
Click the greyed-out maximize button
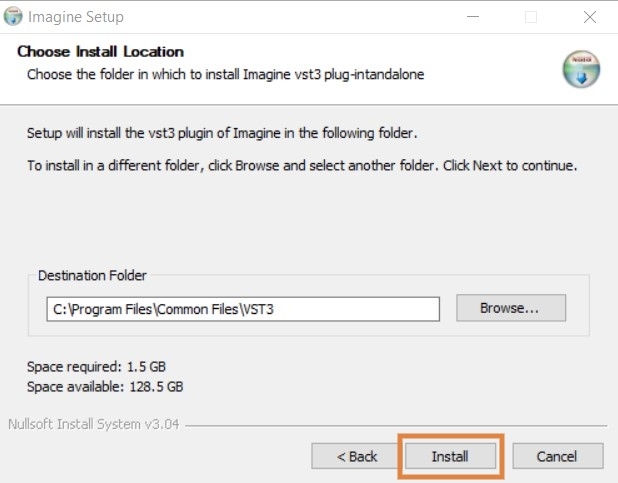point(531,17)
